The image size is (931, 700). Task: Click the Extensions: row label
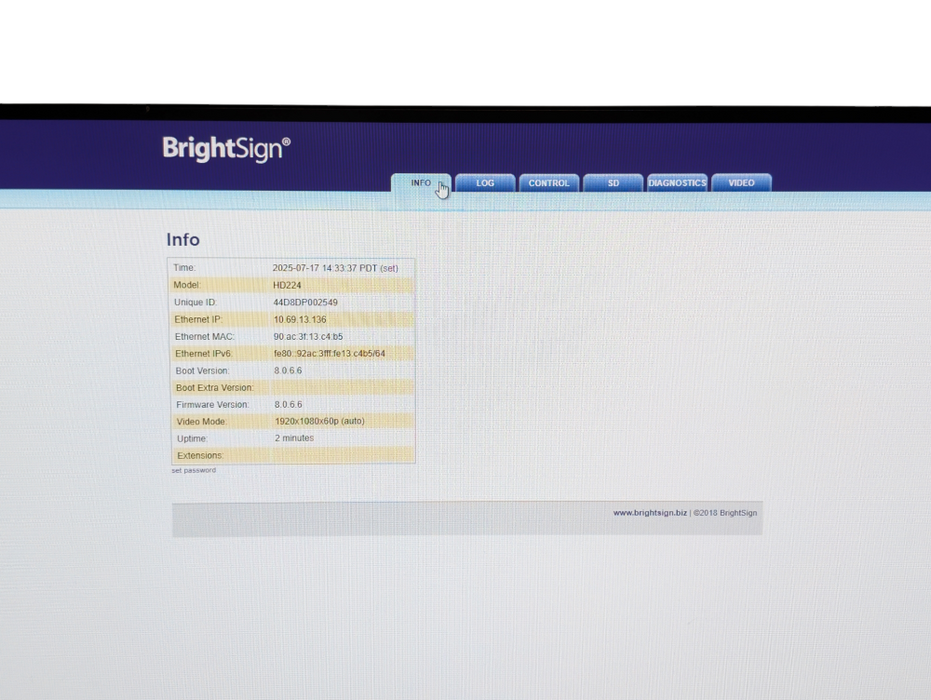click(200, 455)
